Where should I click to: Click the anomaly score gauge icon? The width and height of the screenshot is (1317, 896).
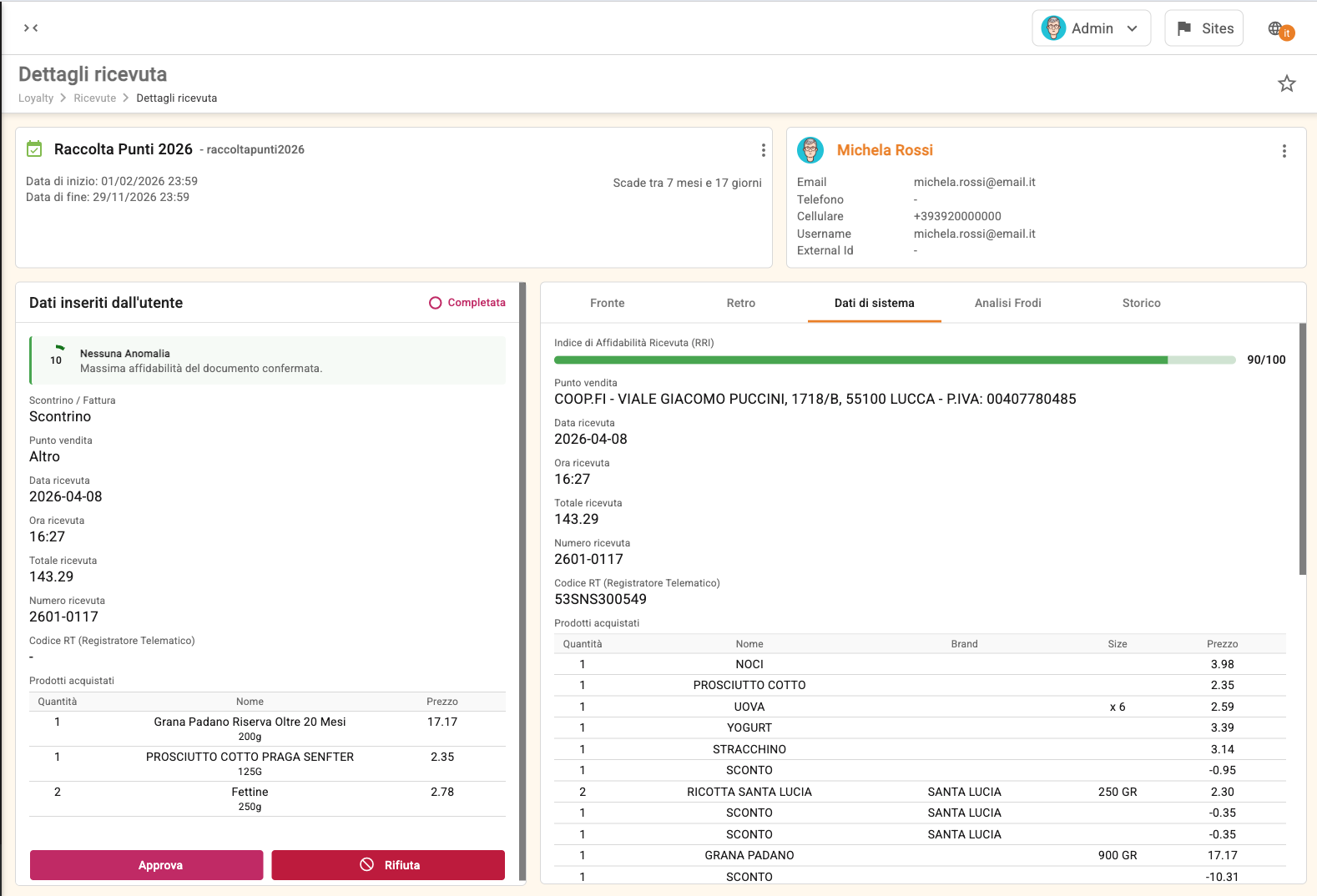[x=56, y=355]
